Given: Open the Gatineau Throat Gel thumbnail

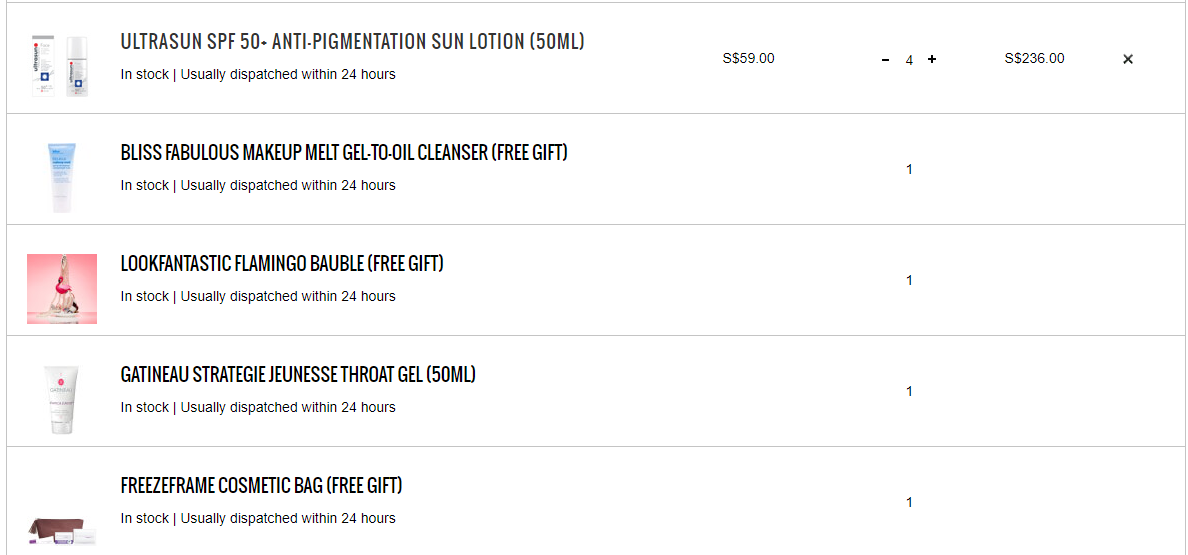Looking at the screenshot, I should [x=62, y=399].
